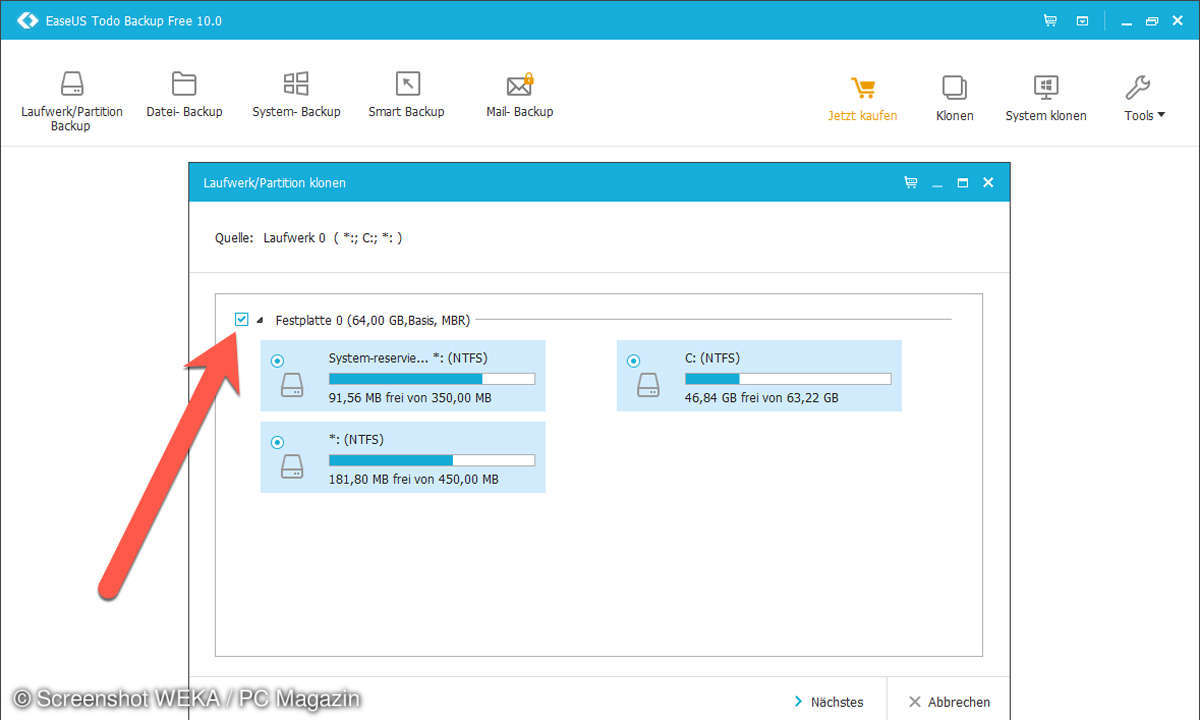Open the System-Backup option
The image size is (1200, 720).
coord(296,96)
